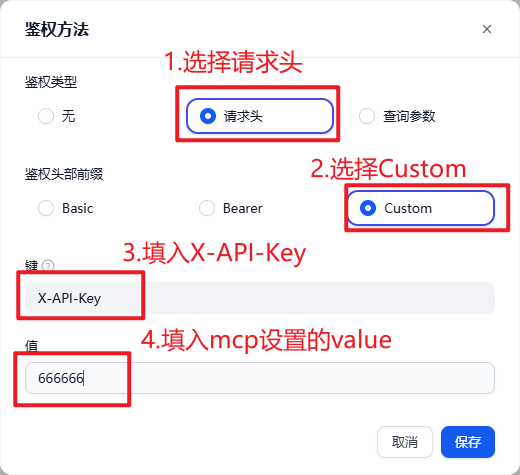This screenshot has width=520, height=475.
Task: Click the 值 field label
Action: pos(32,346)
